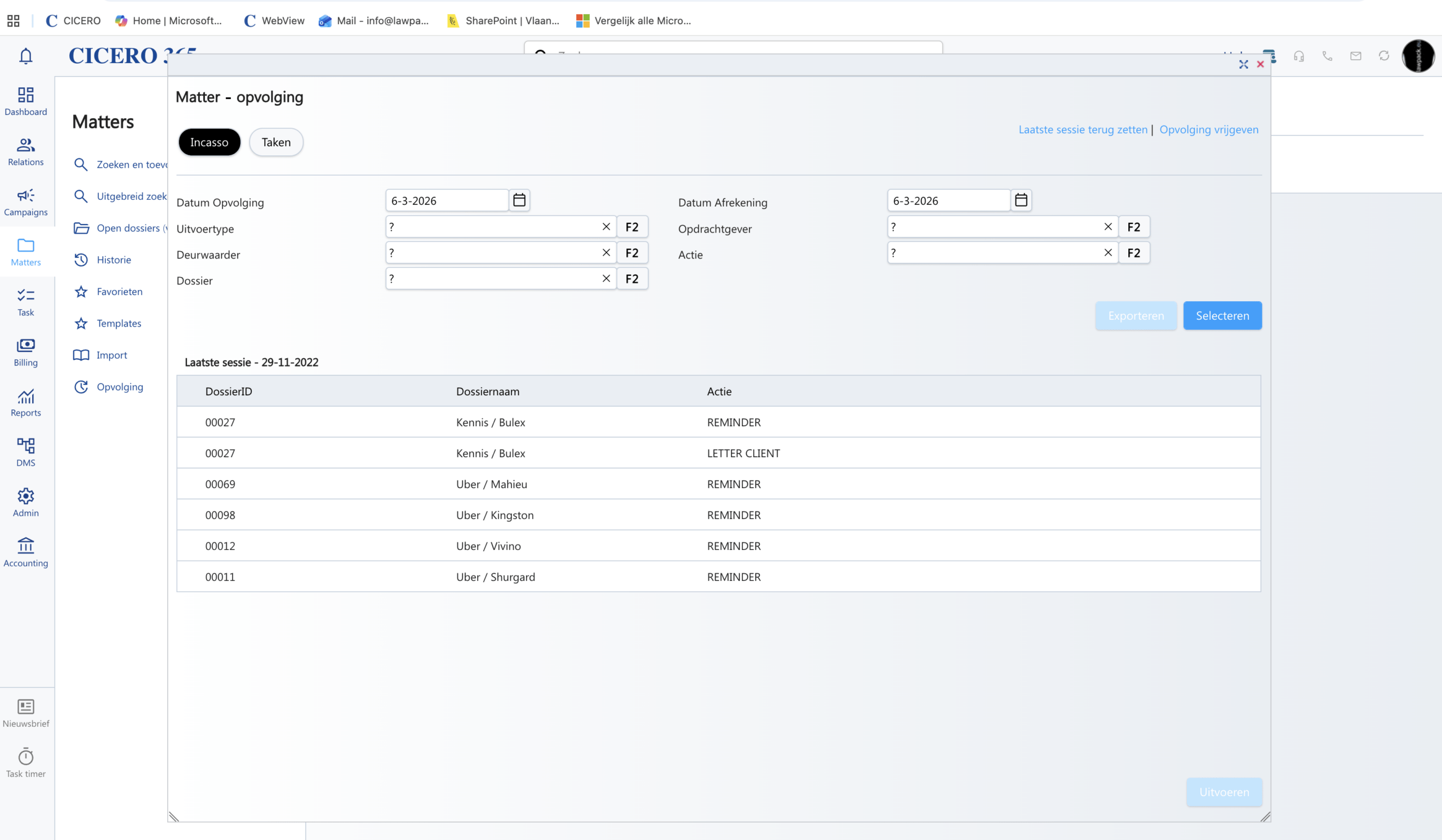Clear the Uitvoertype field with X
The image size is (1442, 840).
[x=606, y=226]
